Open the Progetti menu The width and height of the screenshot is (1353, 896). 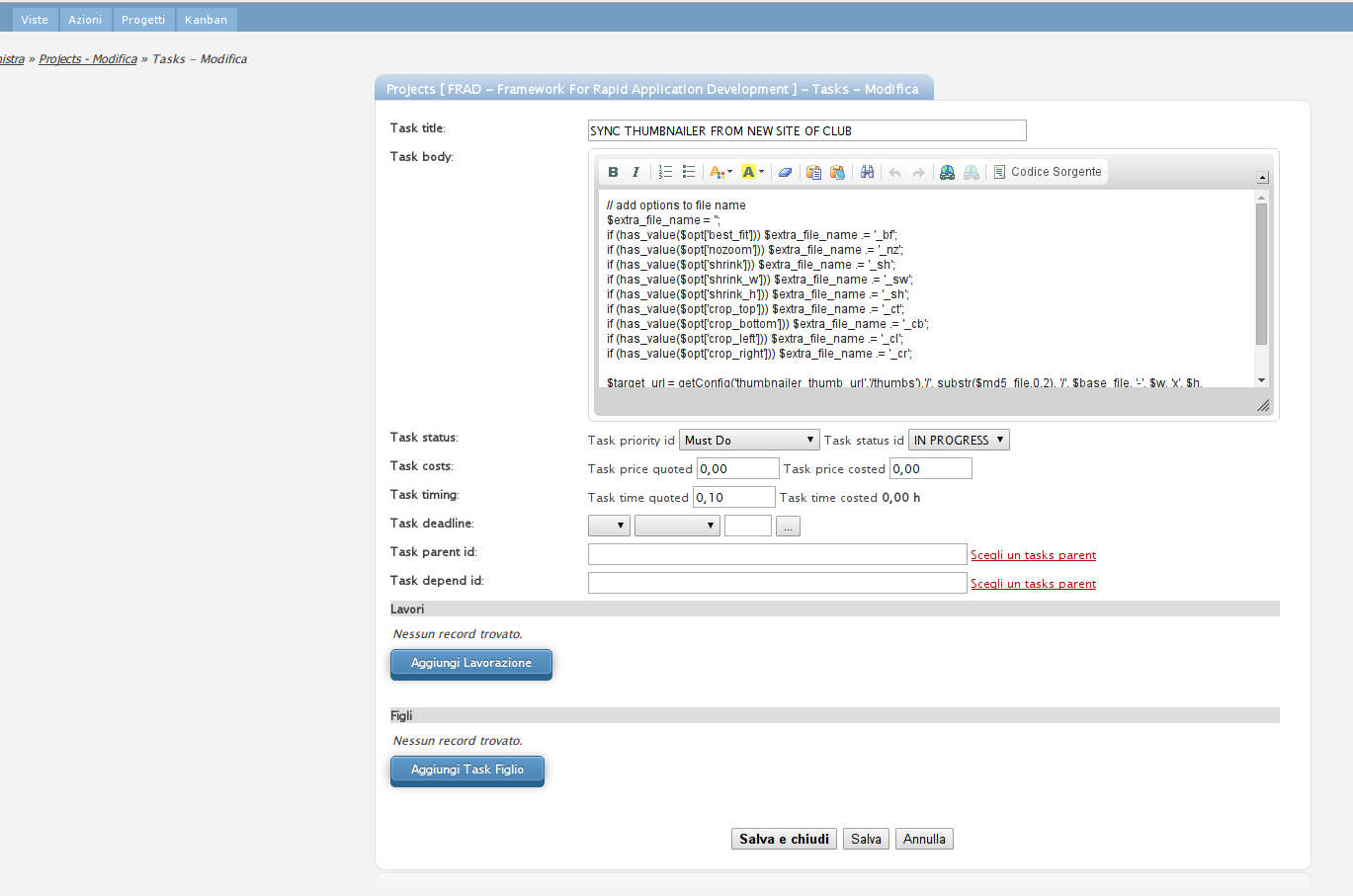pos(143,20)
